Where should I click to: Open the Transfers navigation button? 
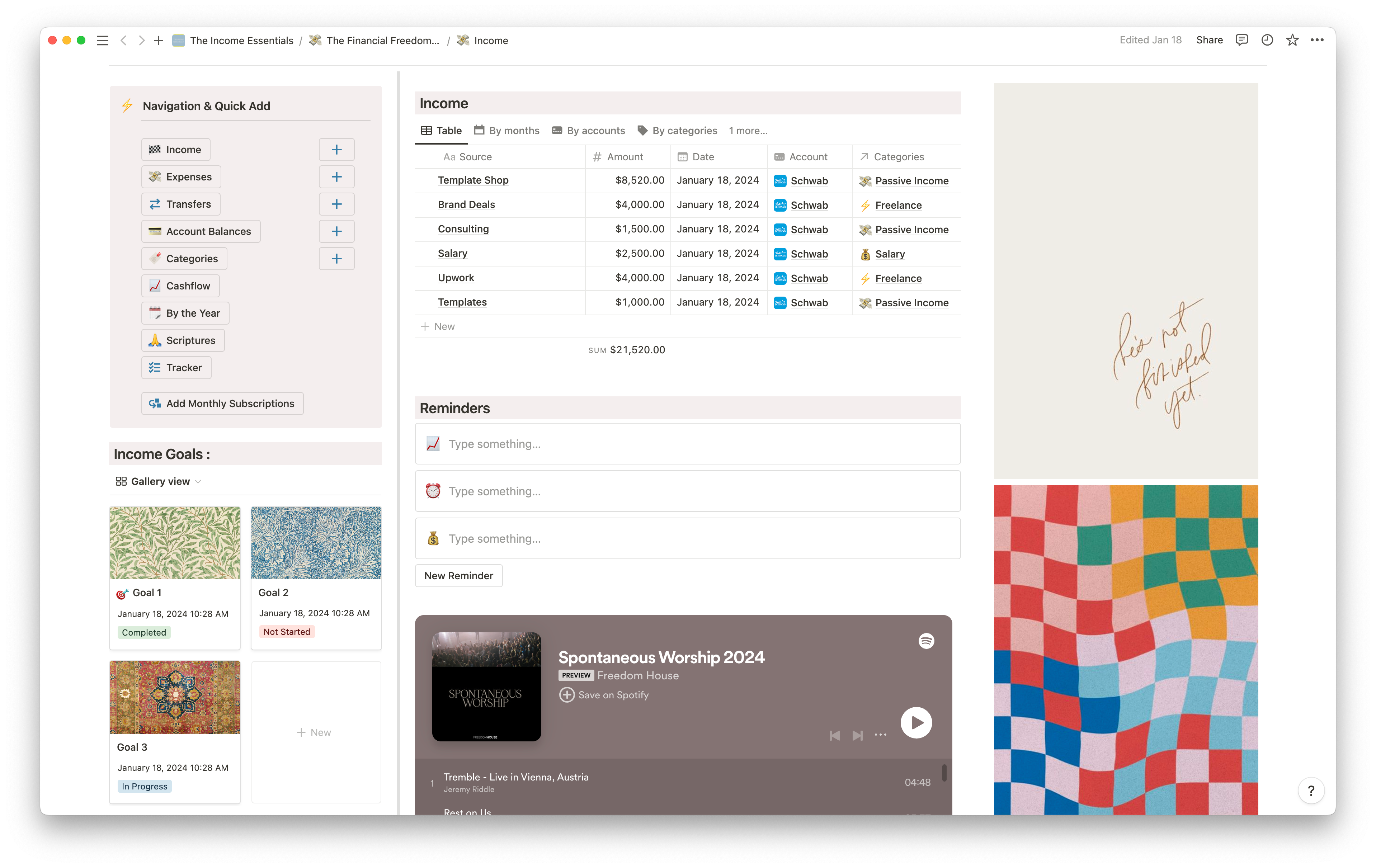[x=180, y=204]
